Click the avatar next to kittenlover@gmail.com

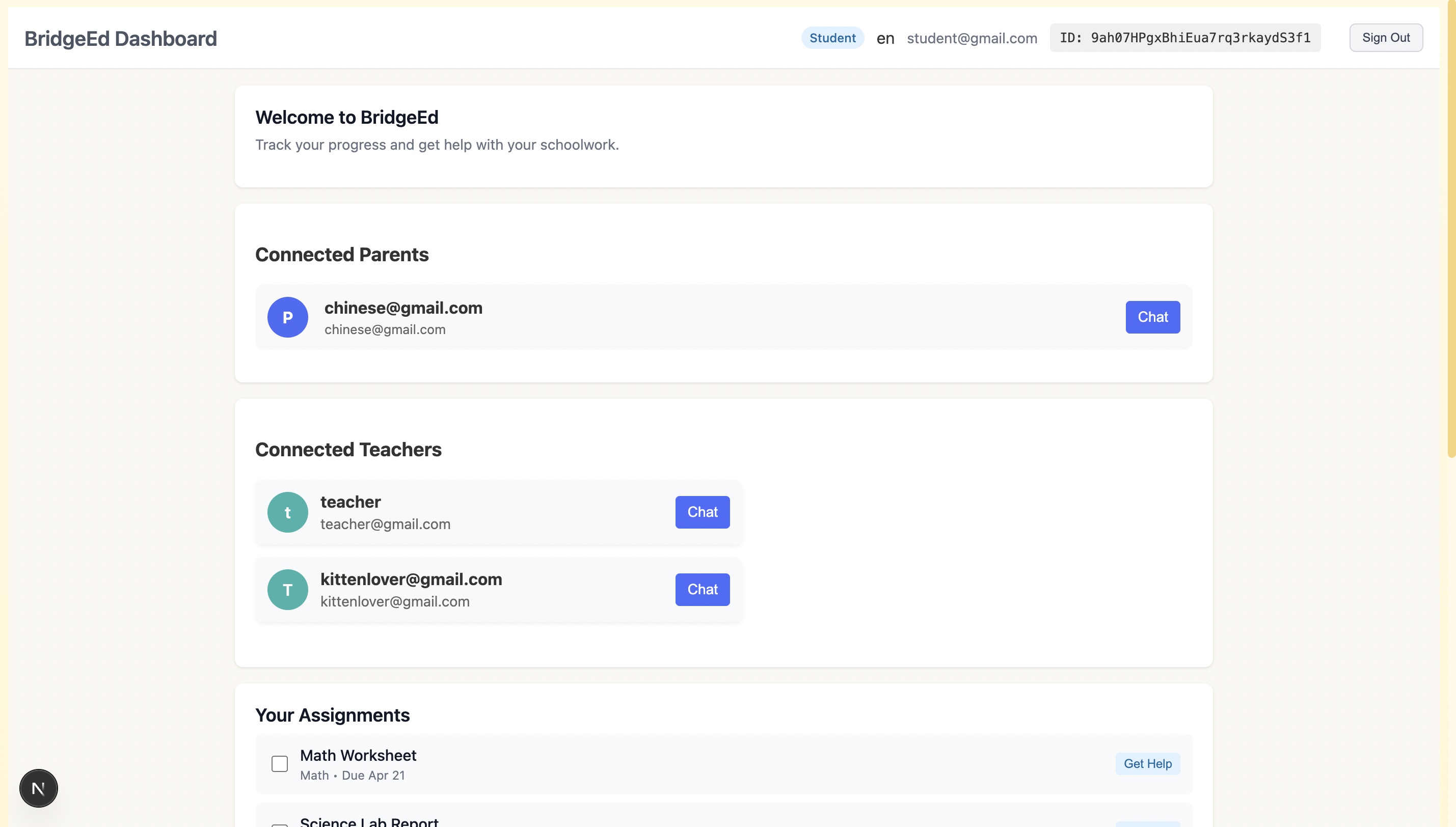(x=287, y=589)
